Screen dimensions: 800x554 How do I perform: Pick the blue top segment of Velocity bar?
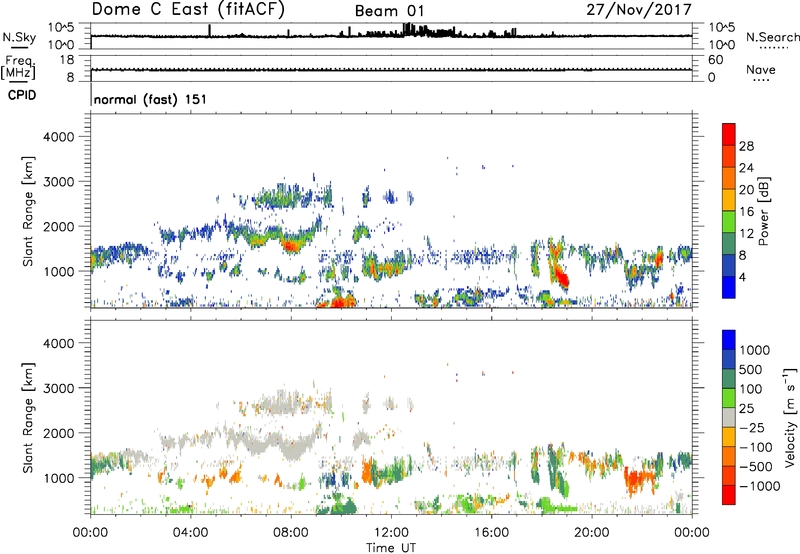[729, 340]
